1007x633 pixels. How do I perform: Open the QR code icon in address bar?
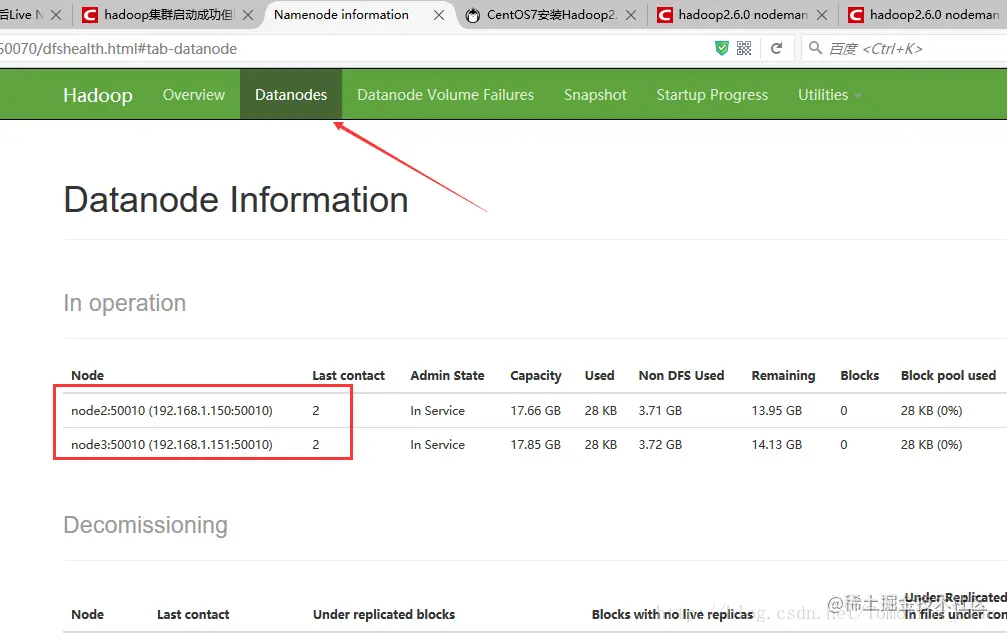[x=744, y=48]
